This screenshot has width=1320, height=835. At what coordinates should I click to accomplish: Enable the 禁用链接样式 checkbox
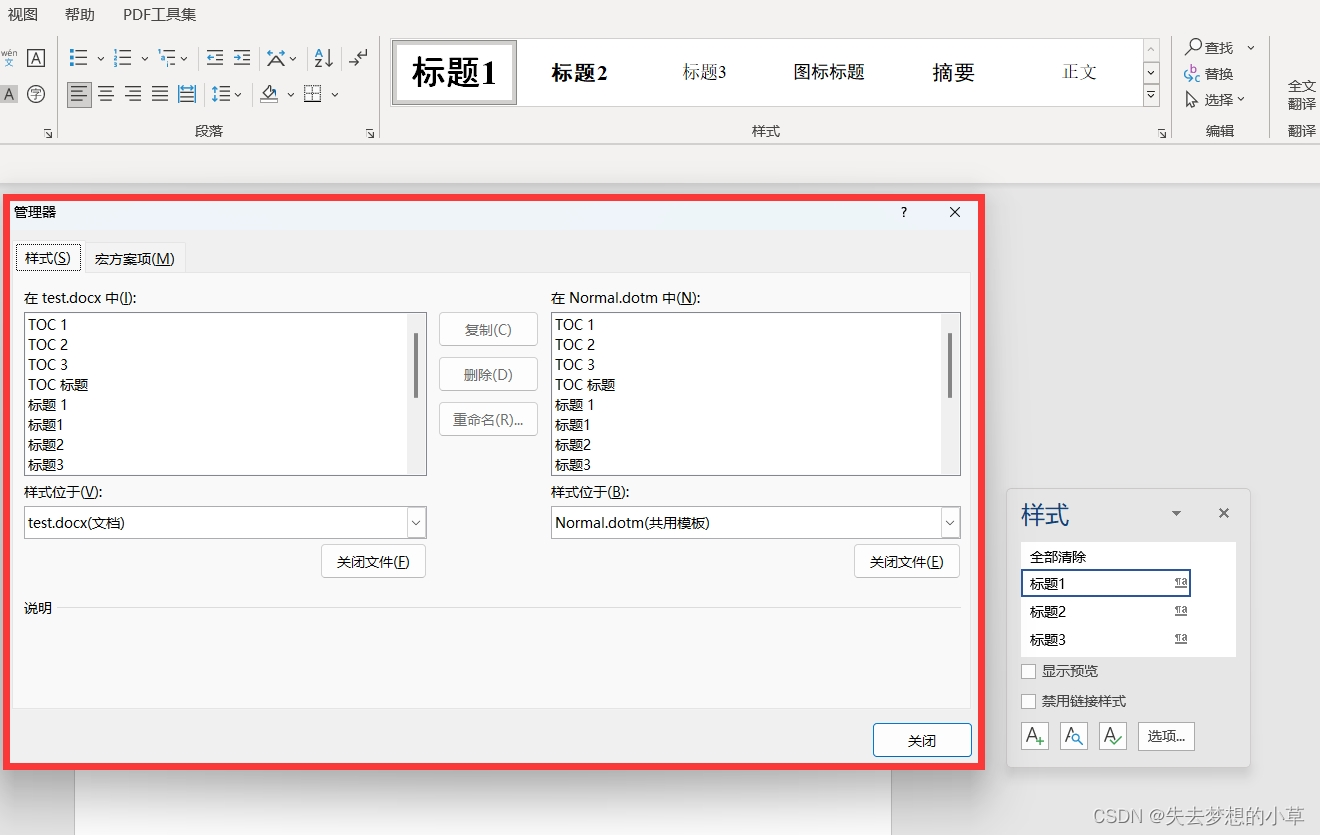(1028, 701)
